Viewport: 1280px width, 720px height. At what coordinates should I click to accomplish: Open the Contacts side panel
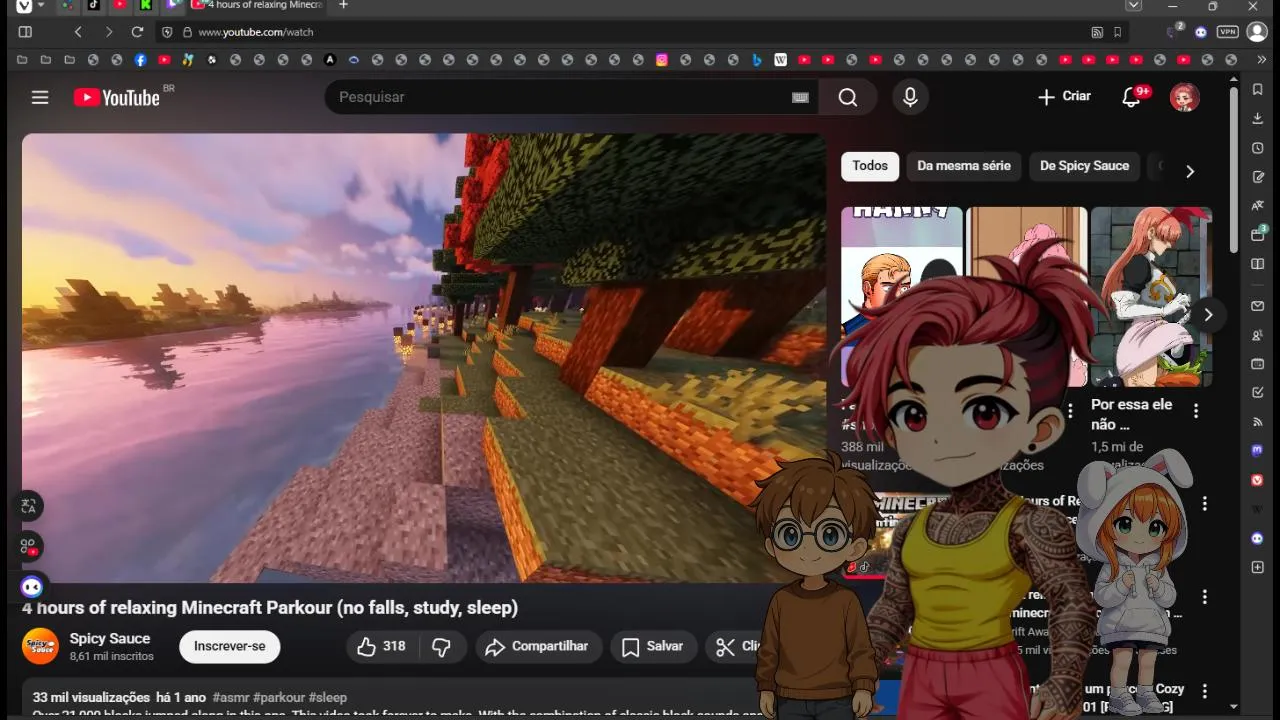(x=1258, y=335)
